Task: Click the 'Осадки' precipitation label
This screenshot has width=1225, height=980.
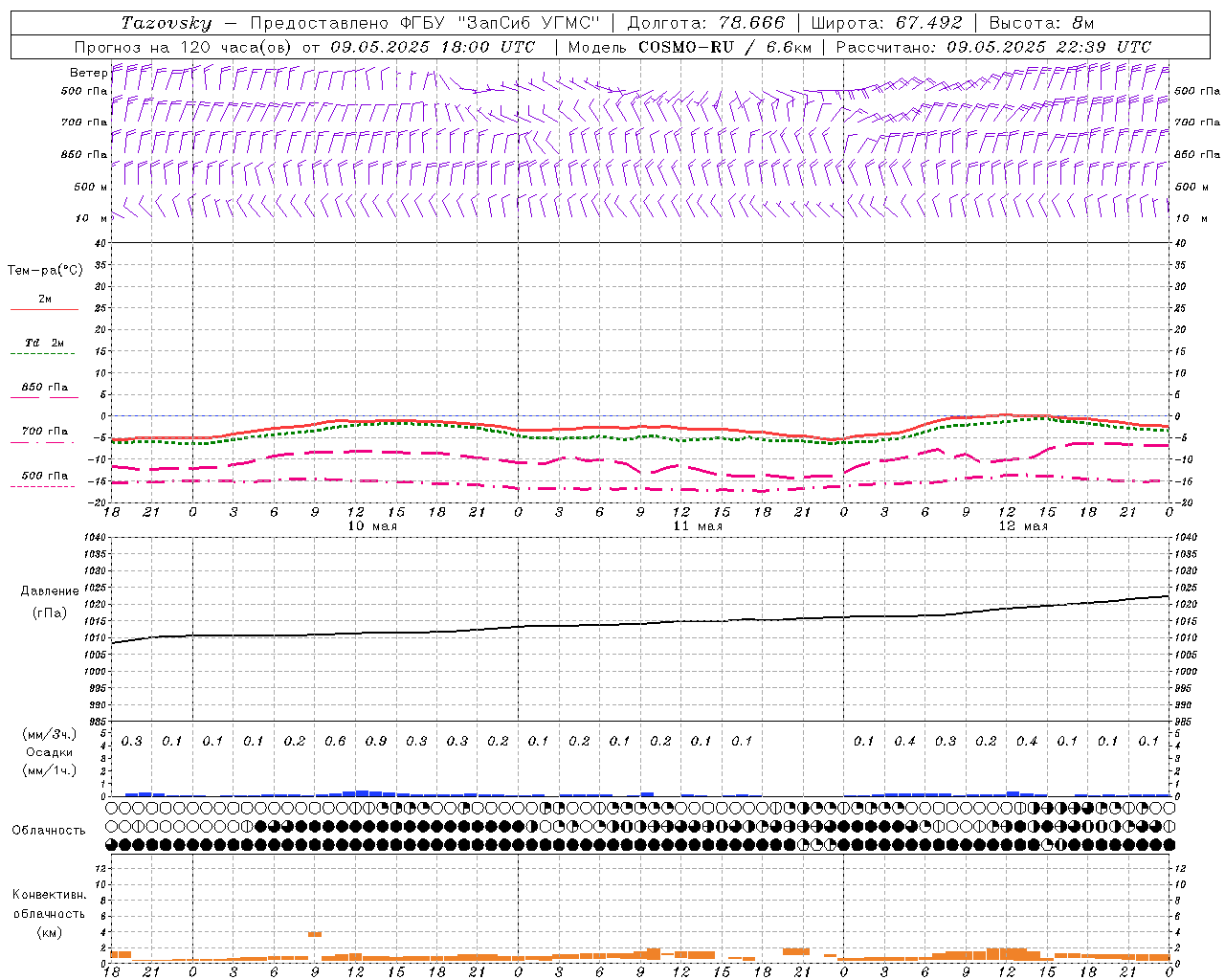Action: tap(49, 752)
